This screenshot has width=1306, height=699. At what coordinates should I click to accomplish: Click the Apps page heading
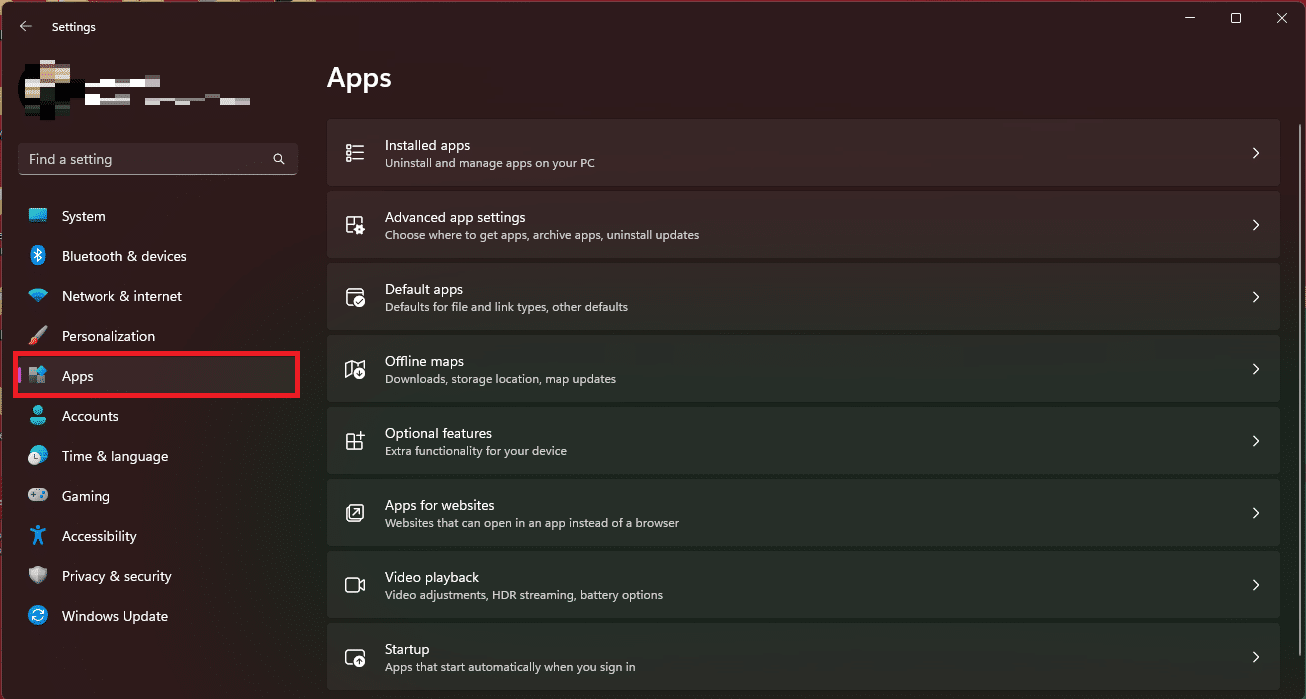tap(359, 78)
